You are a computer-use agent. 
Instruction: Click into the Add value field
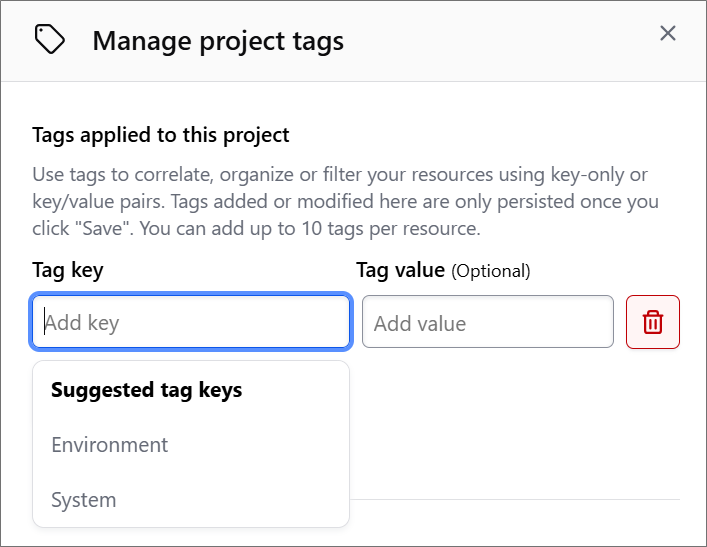(x=488, y=322)
